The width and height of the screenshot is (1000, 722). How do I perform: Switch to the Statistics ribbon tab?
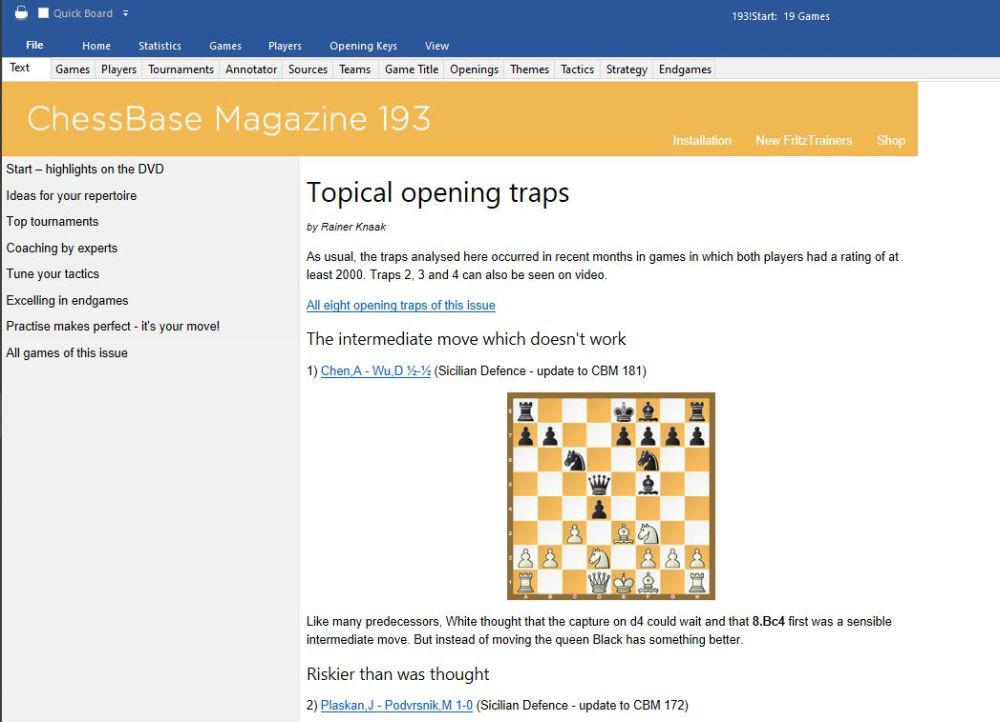160,46
